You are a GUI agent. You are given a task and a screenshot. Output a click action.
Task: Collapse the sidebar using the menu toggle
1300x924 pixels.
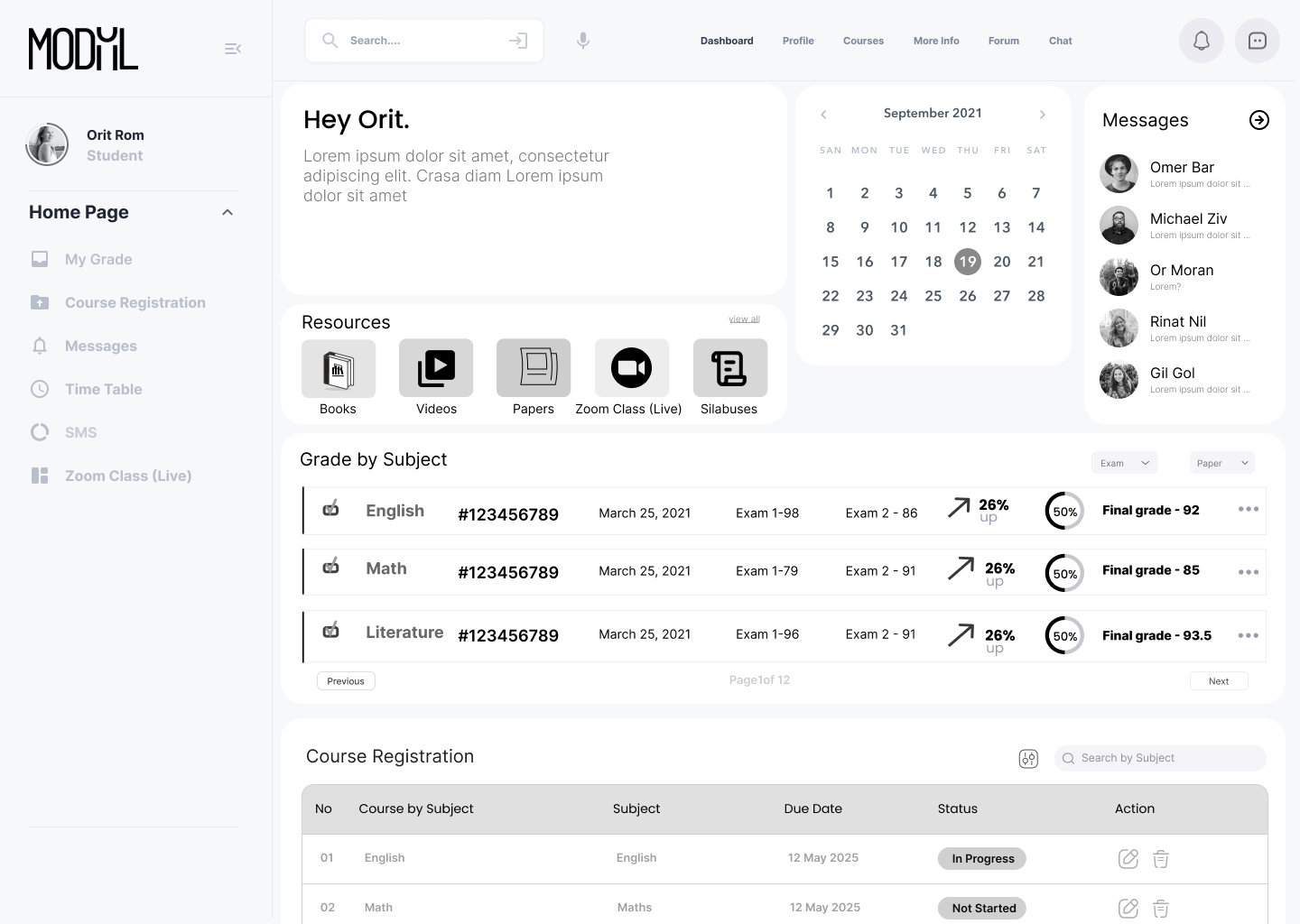point(233,49)
